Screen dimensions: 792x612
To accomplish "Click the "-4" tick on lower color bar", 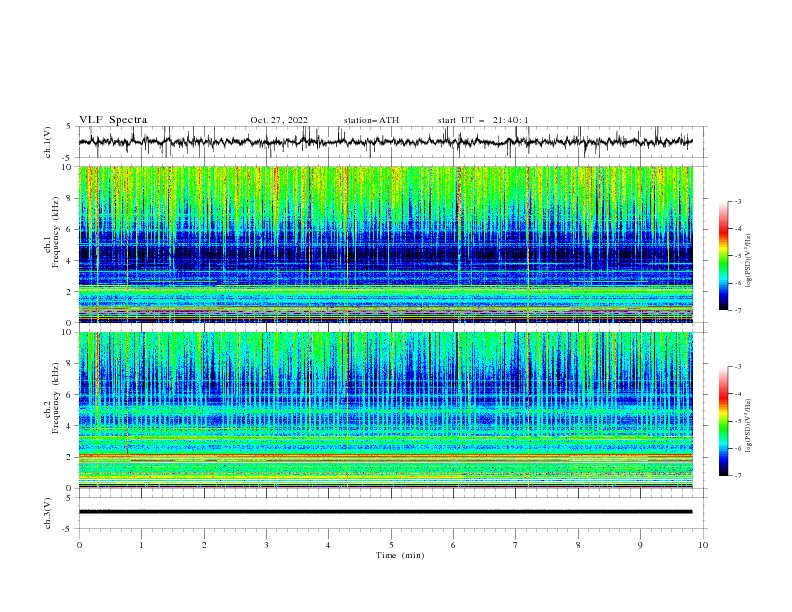I will point(737,394).
